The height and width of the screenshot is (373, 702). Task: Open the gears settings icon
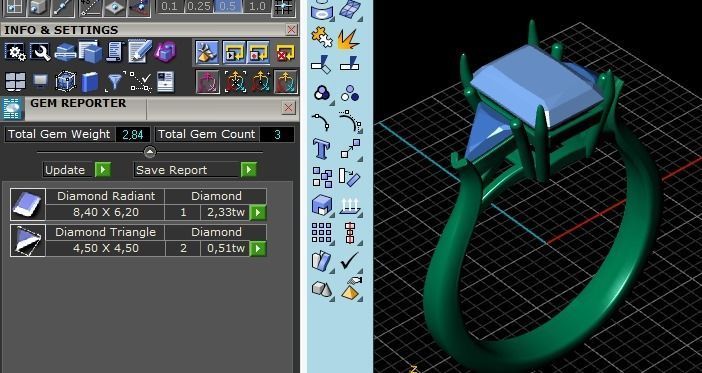[x=15, y=52]
